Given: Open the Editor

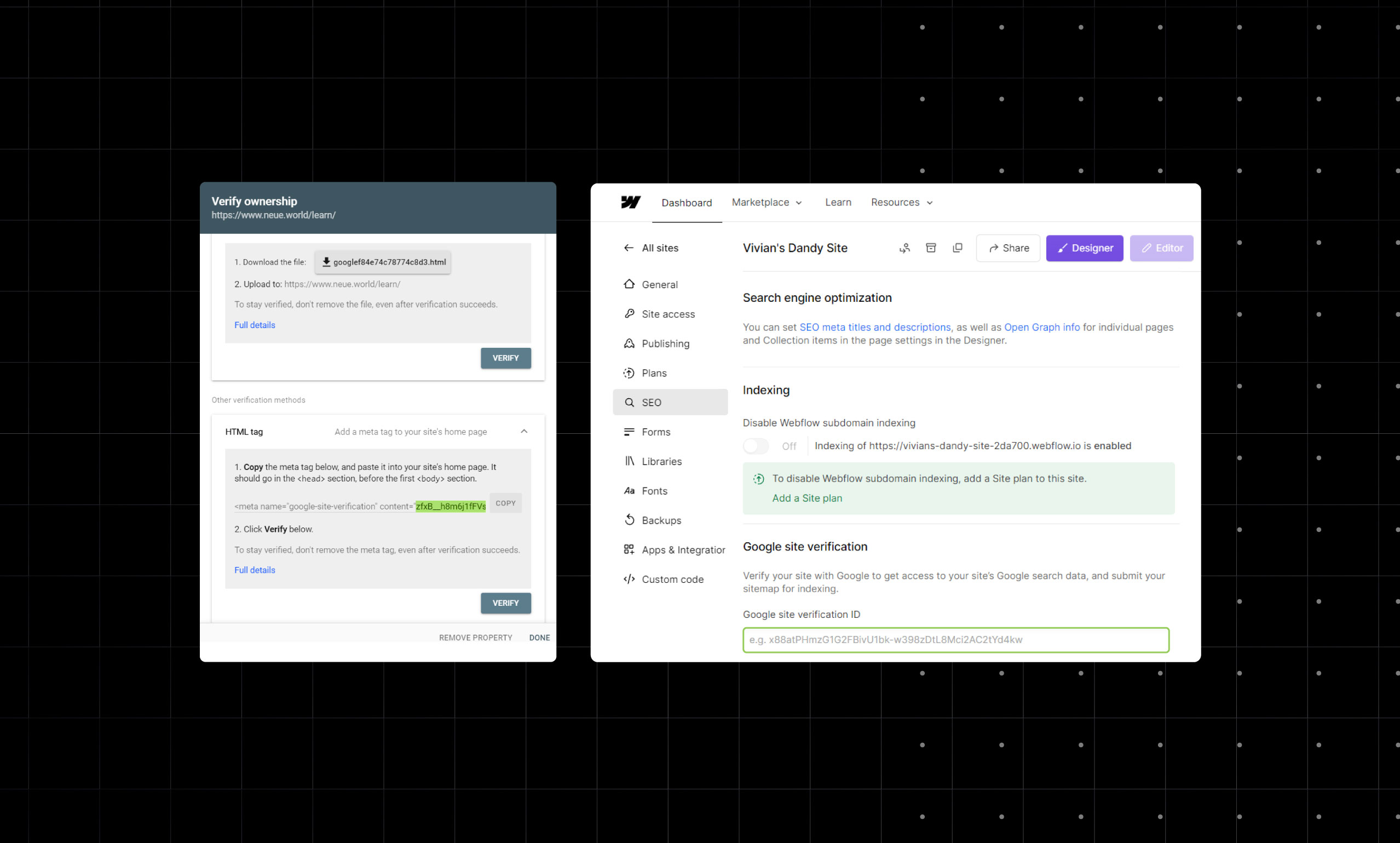Looking at the screenshot, I should [1162, 248].
